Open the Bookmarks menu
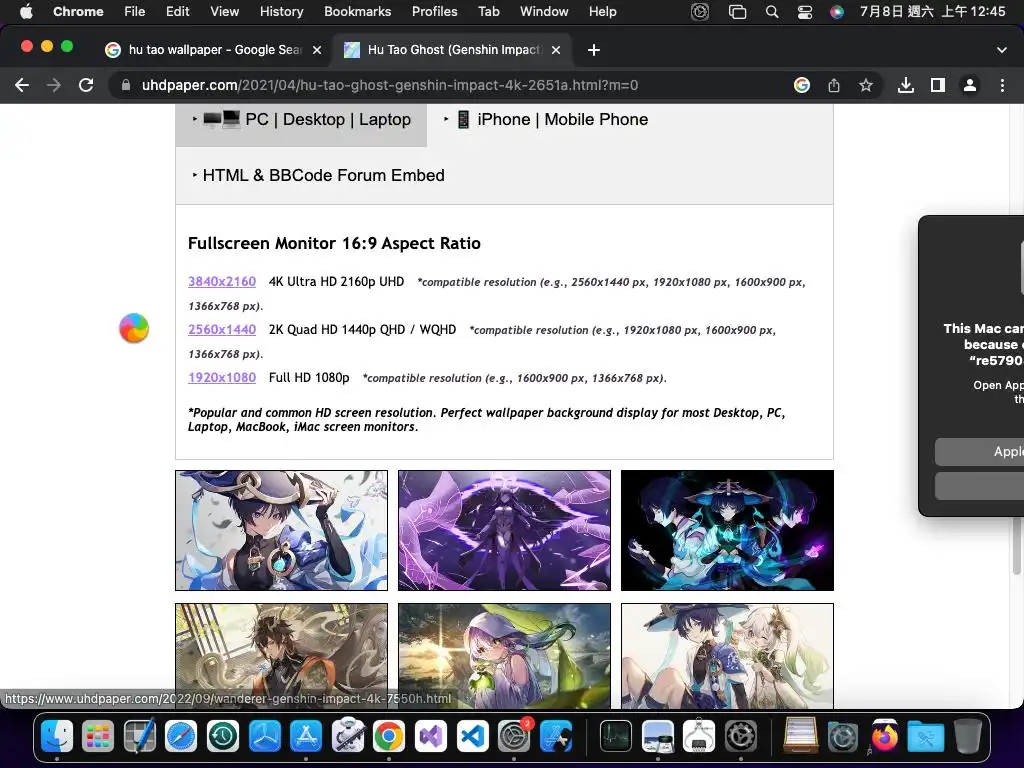The image size is (1024, 768). point(357,11)
